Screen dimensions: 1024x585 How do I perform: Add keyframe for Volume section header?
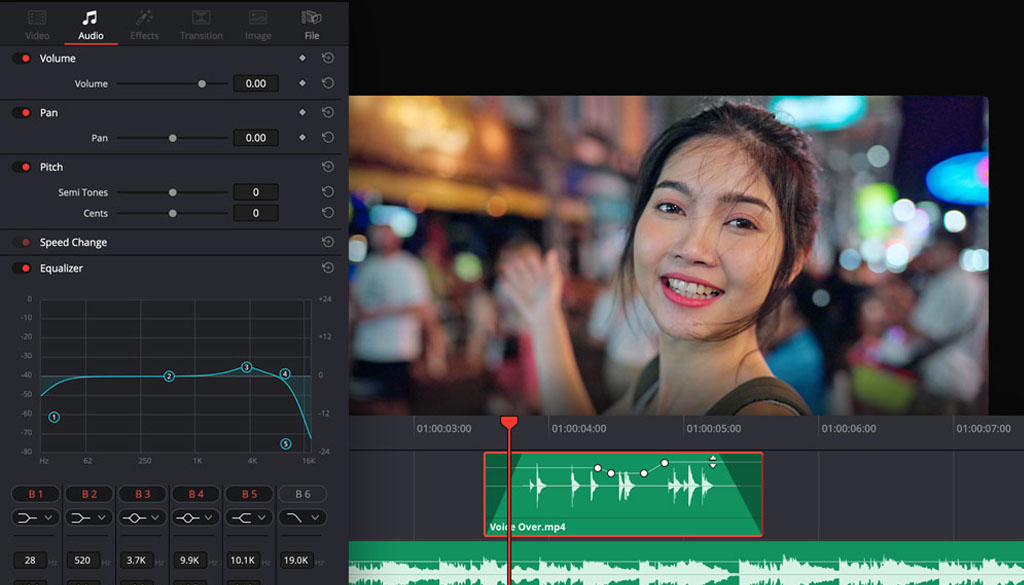[302, 58]
